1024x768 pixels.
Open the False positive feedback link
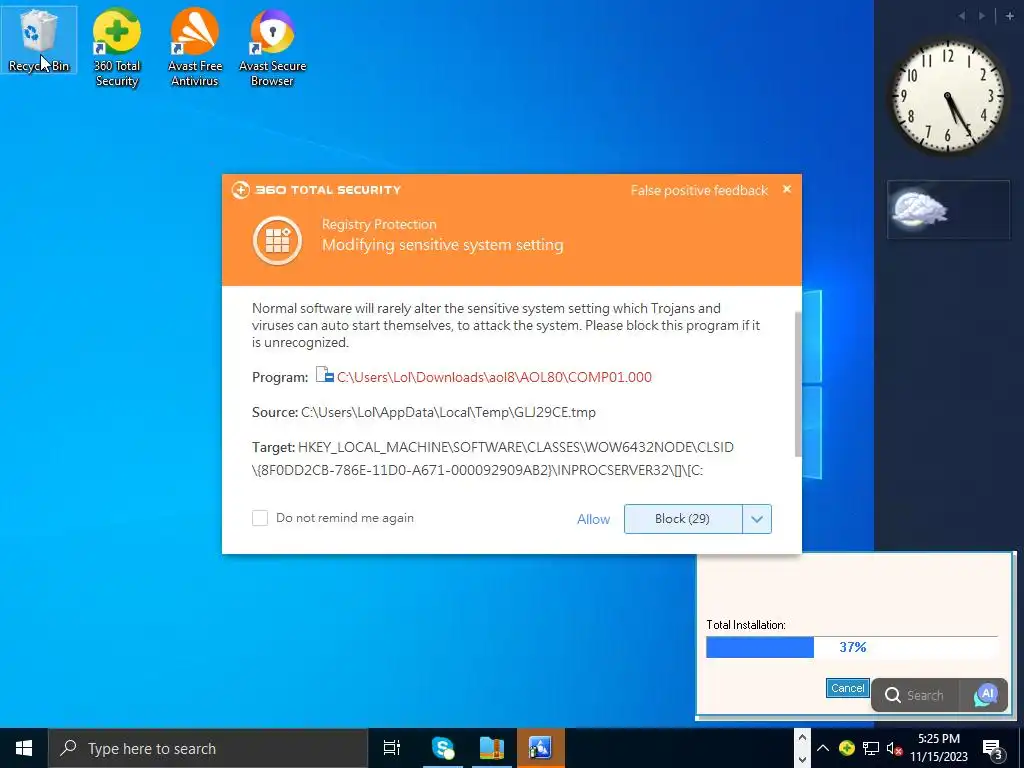(699, 190)
